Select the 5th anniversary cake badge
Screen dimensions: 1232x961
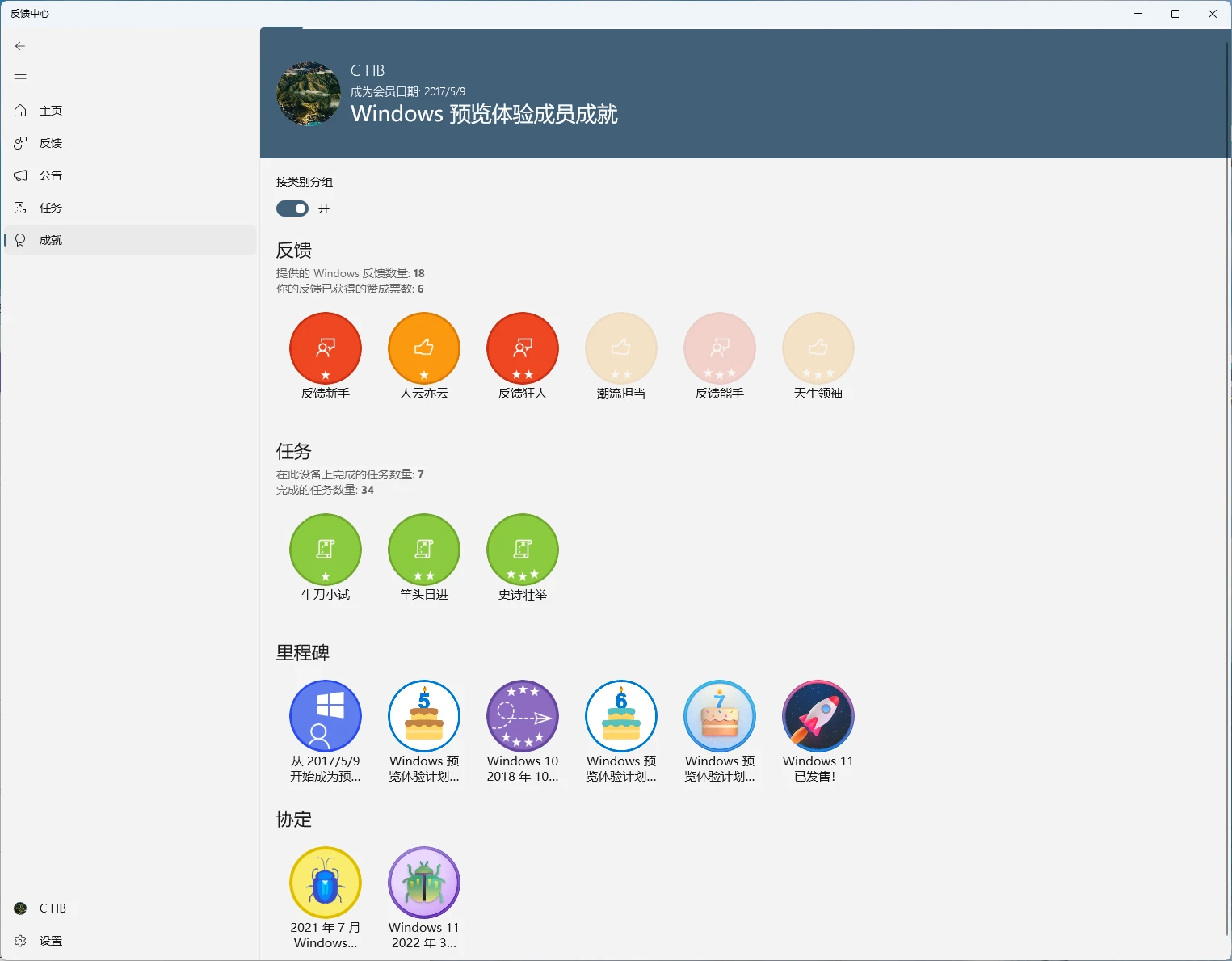click(424, 716)
